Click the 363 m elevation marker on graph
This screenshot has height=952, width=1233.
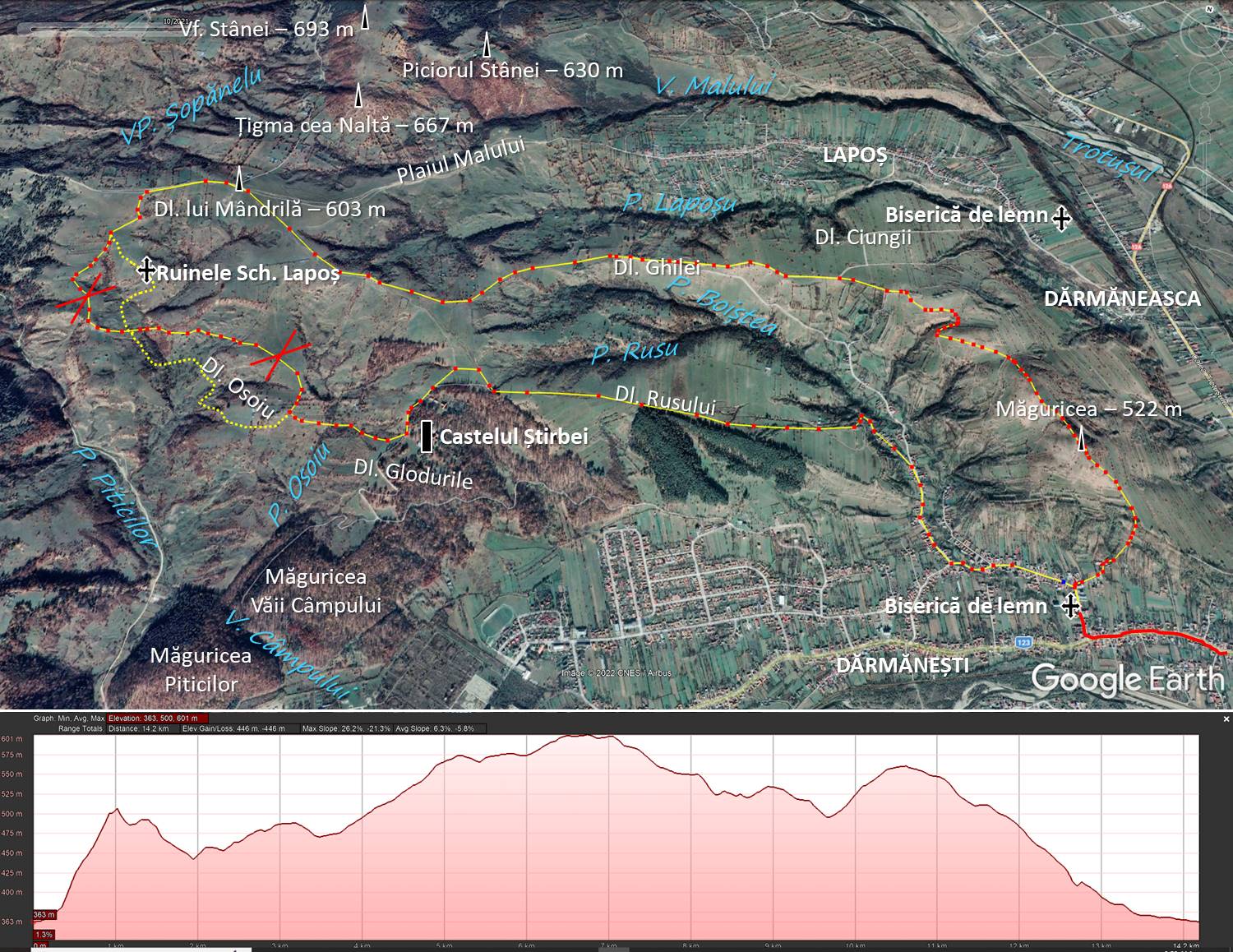(x=44, y=915)
